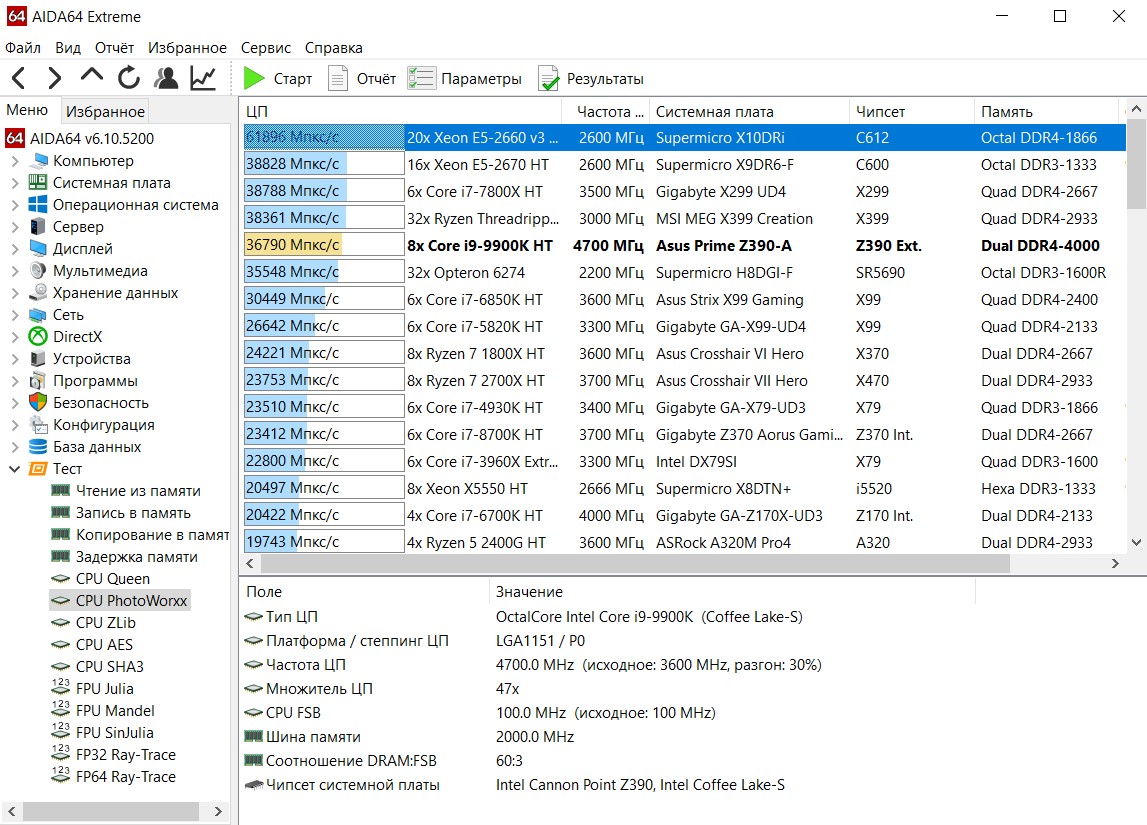Go up one level with up arrow

(x=91, y=75)
